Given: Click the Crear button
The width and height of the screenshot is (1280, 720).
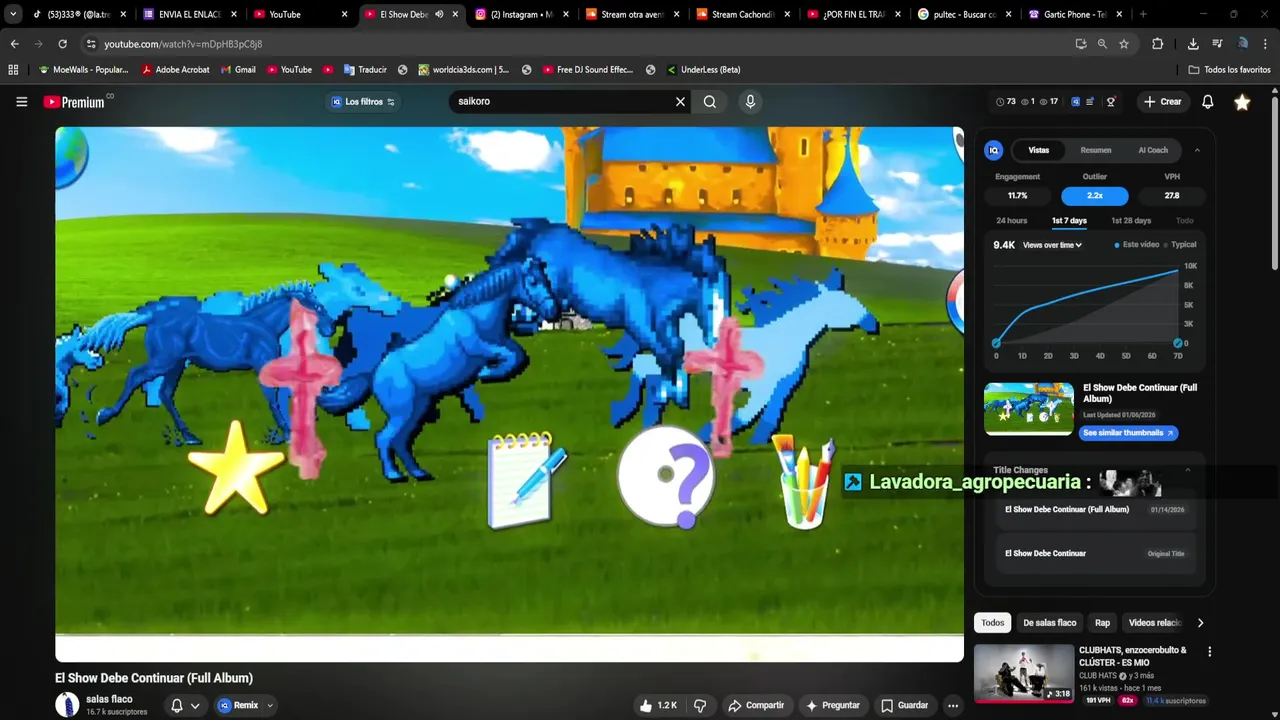Looking at the screenshot, I should 1163,101.
